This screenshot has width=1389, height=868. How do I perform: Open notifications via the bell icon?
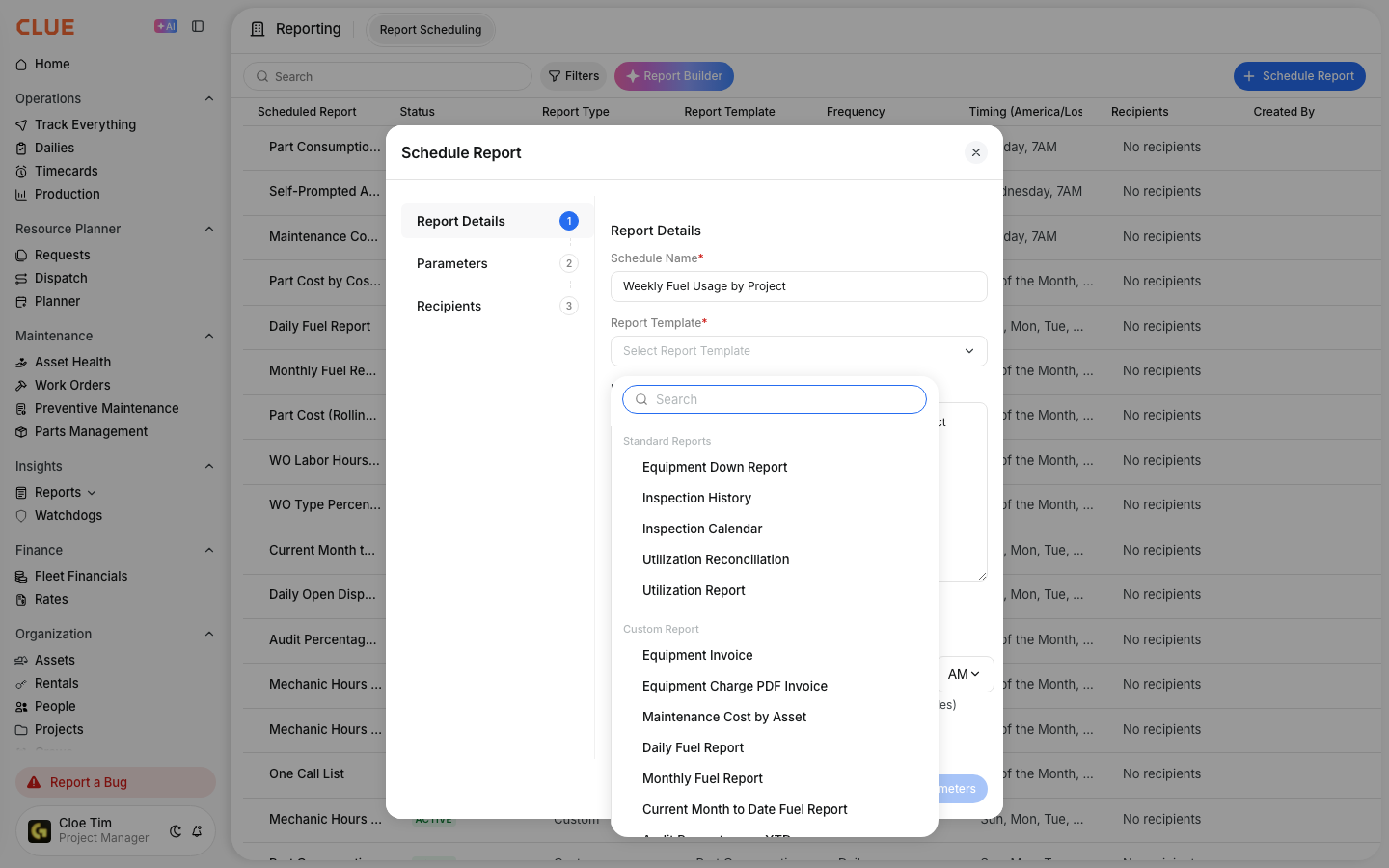click(197, 831)
